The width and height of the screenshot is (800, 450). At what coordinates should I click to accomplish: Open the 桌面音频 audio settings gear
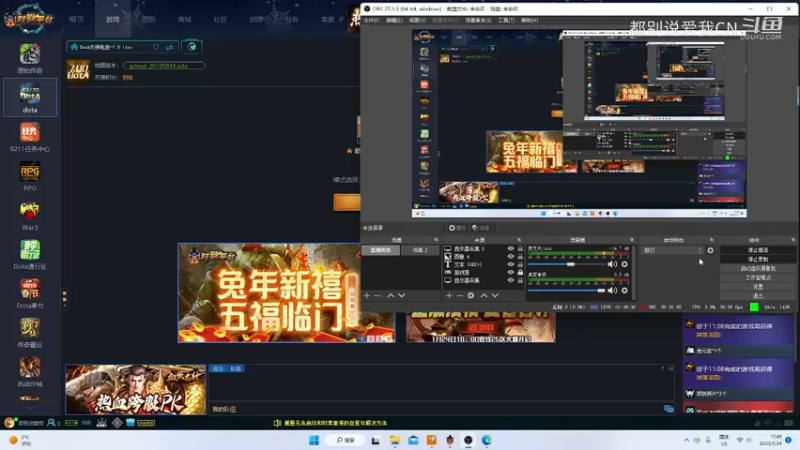pos(624,290)
